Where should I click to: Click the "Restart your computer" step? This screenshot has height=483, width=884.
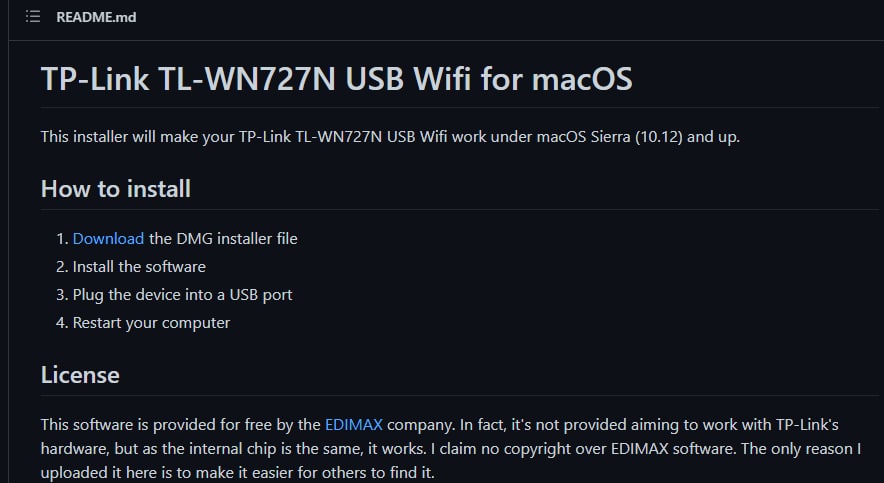pyautogui.click(x=151, y=323)
